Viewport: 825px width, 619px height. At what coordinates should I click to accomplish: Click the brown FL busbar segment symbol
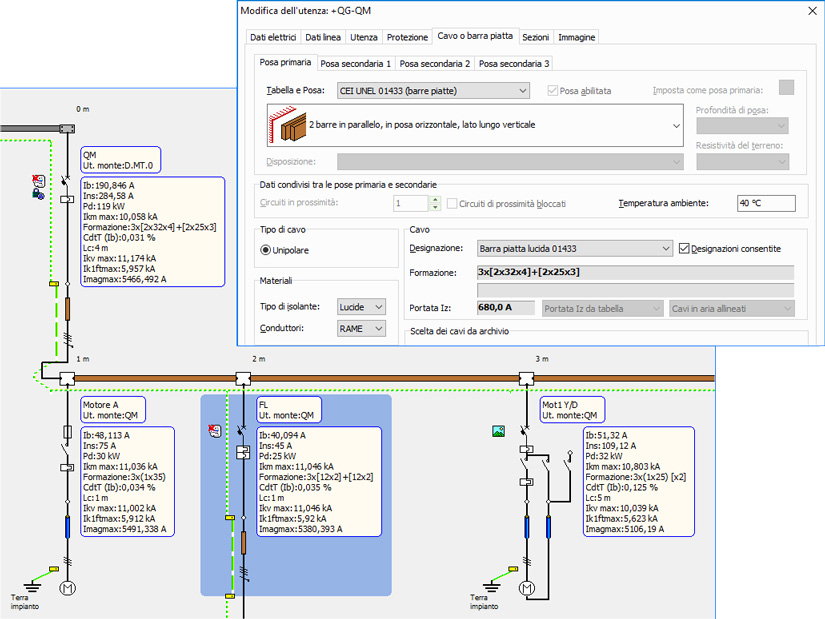[243, 543]
